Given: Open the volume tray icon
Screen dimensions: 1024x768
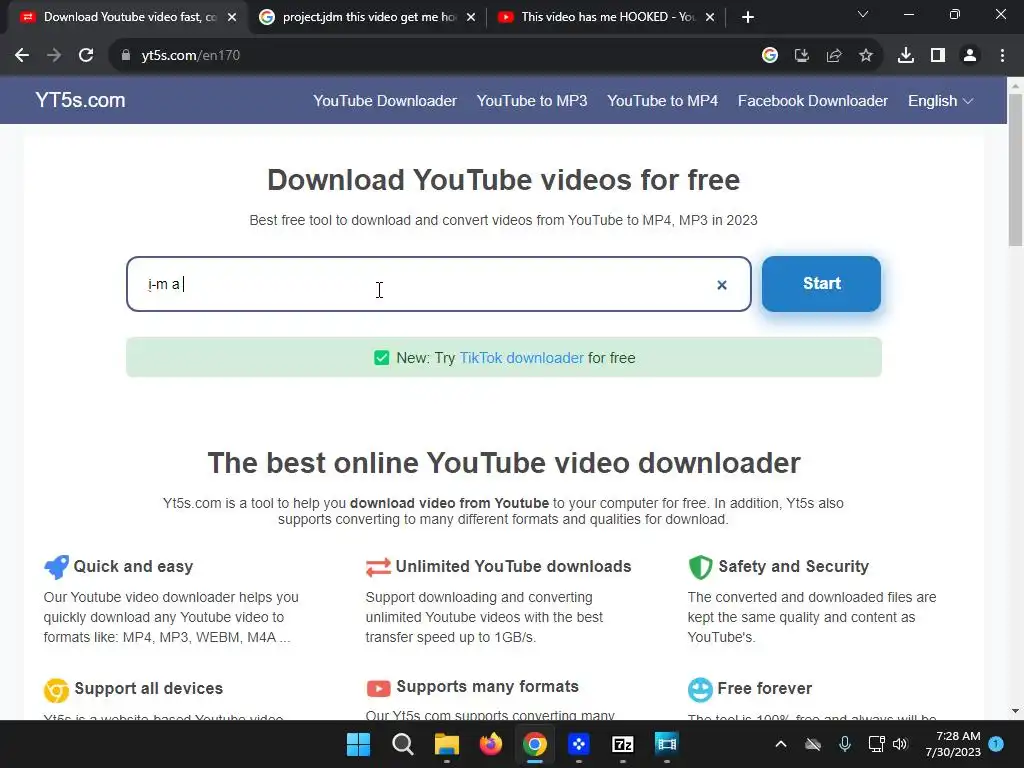Looking at the screenshot, I should tap(901, 744).
